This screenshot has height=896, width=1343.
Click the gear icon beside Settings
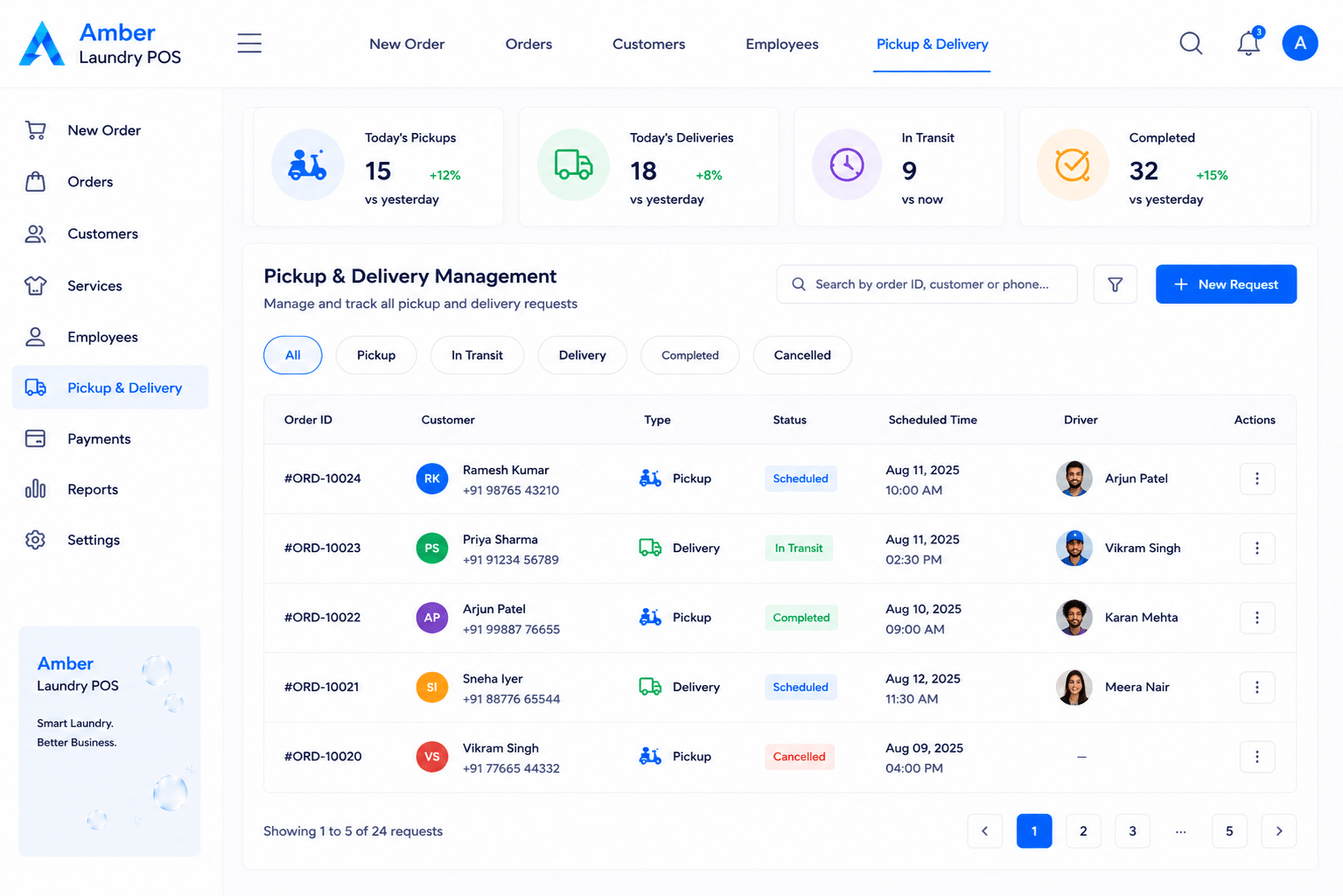(35, 540)
